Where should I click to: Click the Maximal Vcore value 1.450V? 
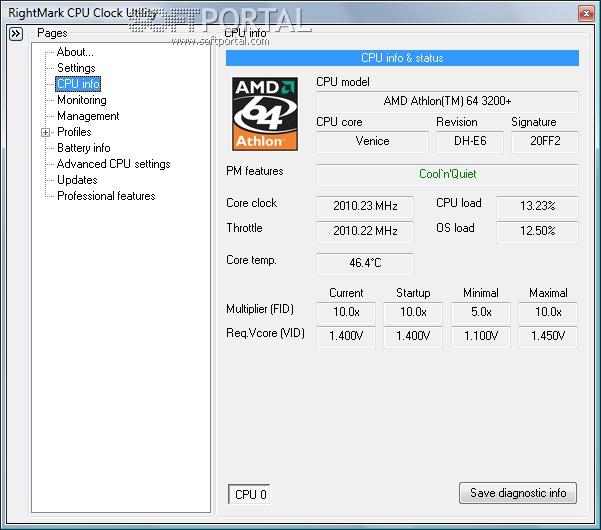click(548, 337)
